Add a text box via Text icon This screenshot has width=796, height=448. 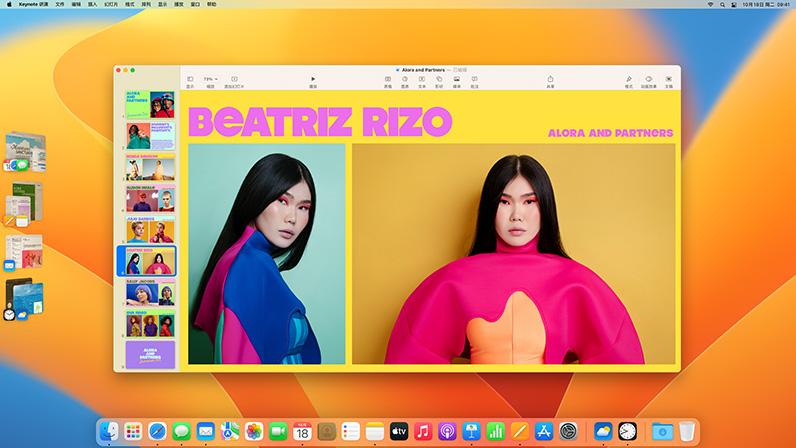point(422,81)
